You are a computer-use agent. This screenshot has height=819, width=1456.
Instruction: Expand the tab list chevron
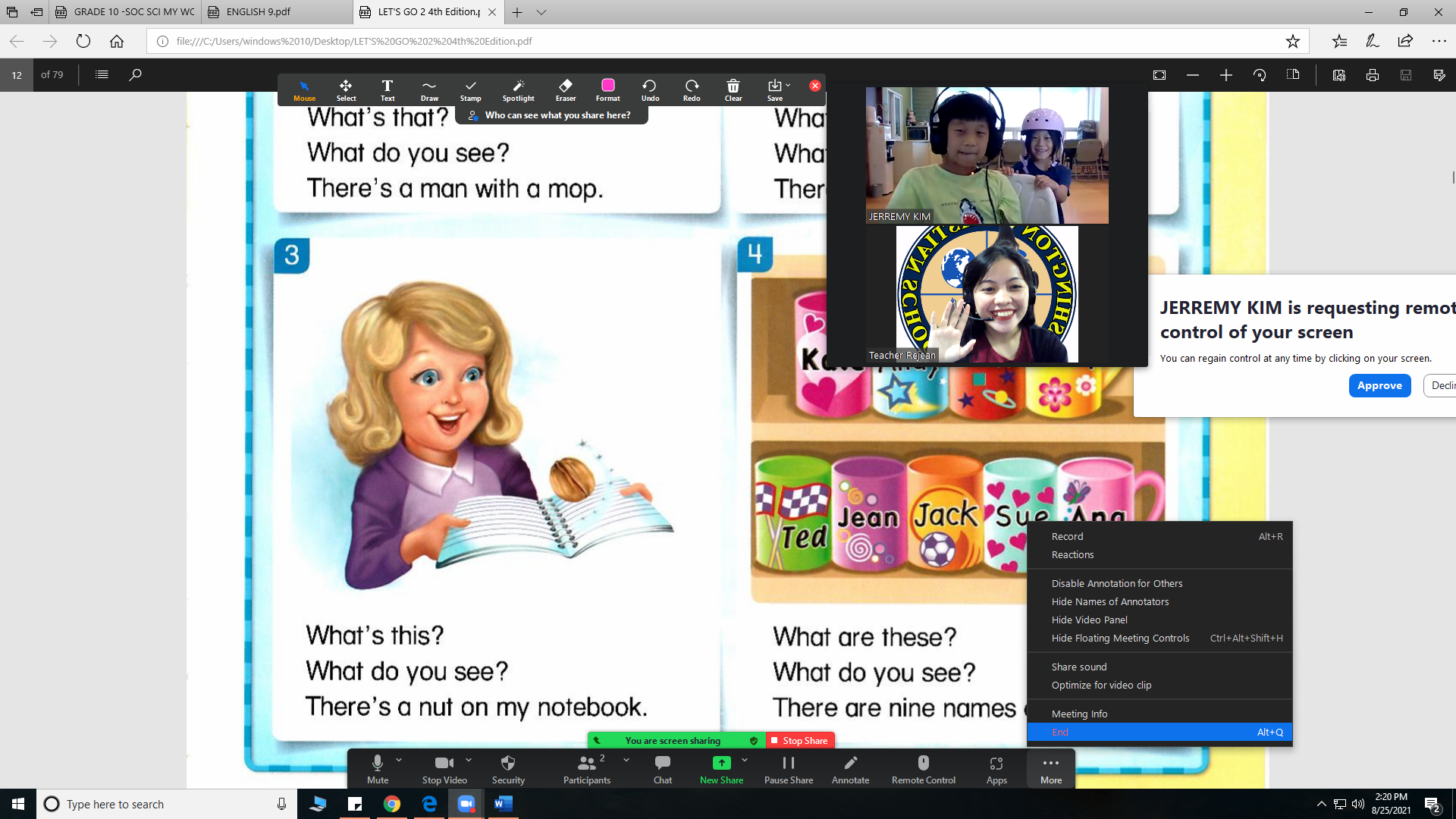coord(541,12)
